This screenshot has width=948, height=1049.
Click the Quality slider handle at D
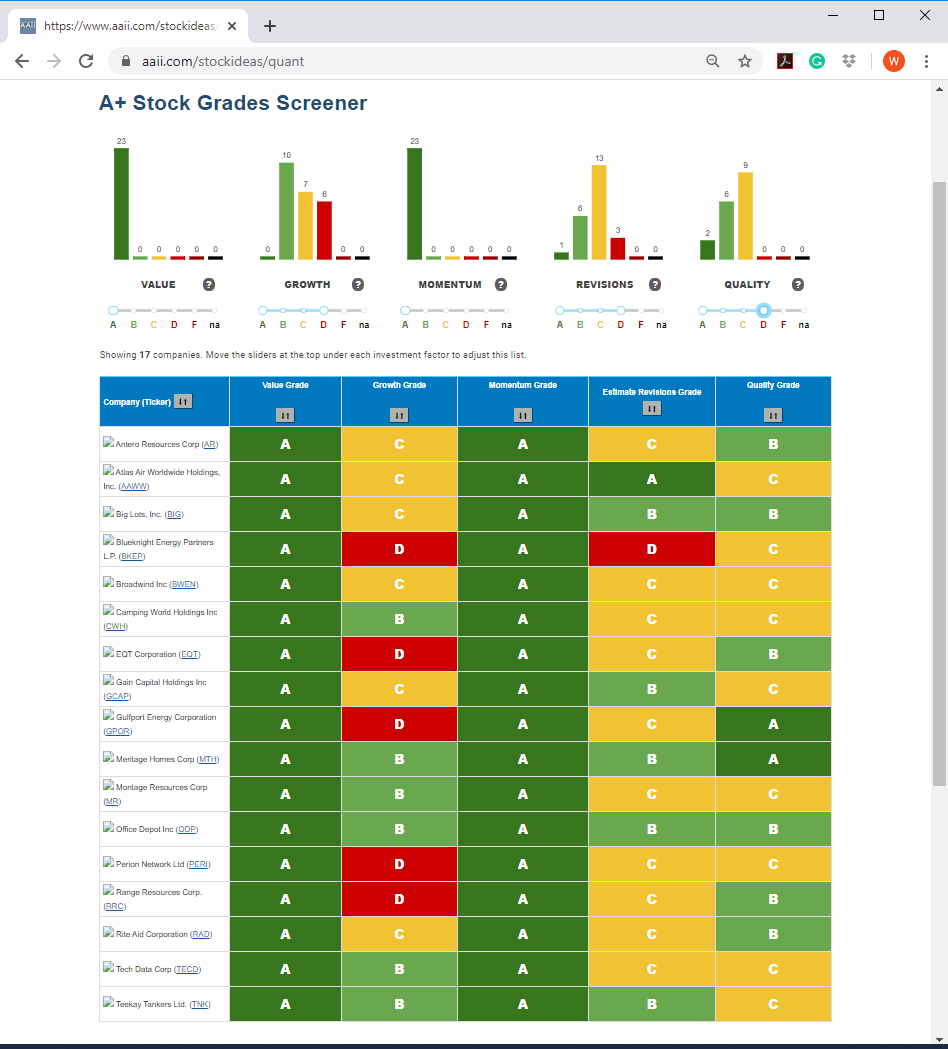tap(763, 310)
